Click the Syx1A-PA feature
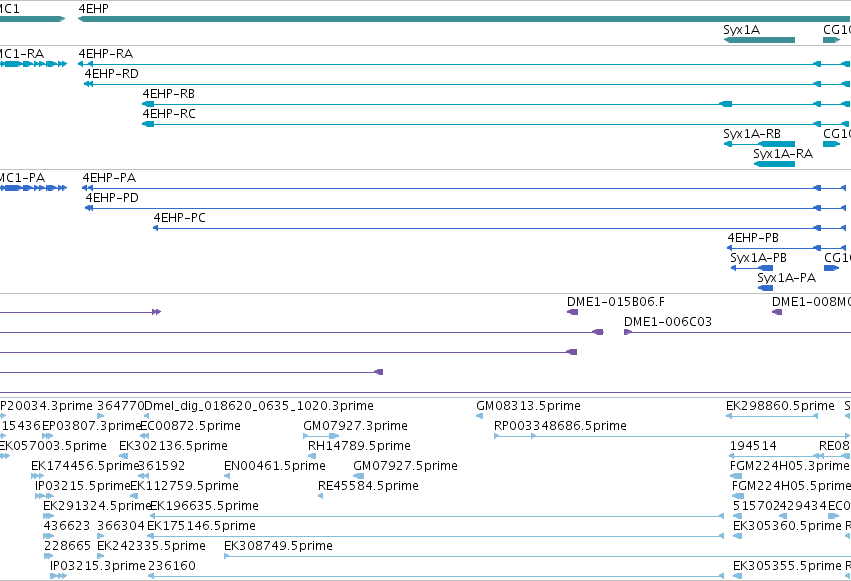The width and height of the screenshot is (851, 581). [x=765, y=288]
